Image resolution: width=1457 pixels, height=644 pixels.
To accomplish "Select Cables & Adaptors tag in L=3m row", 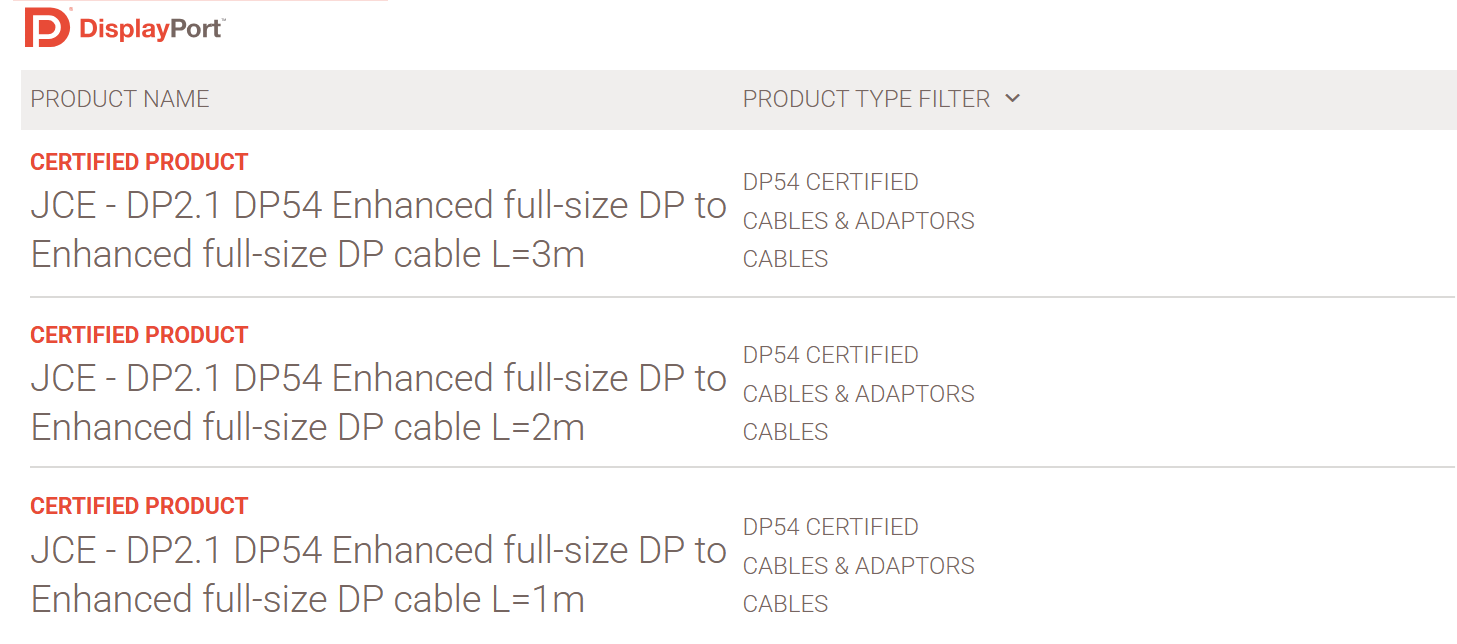I will coord(858,221).
